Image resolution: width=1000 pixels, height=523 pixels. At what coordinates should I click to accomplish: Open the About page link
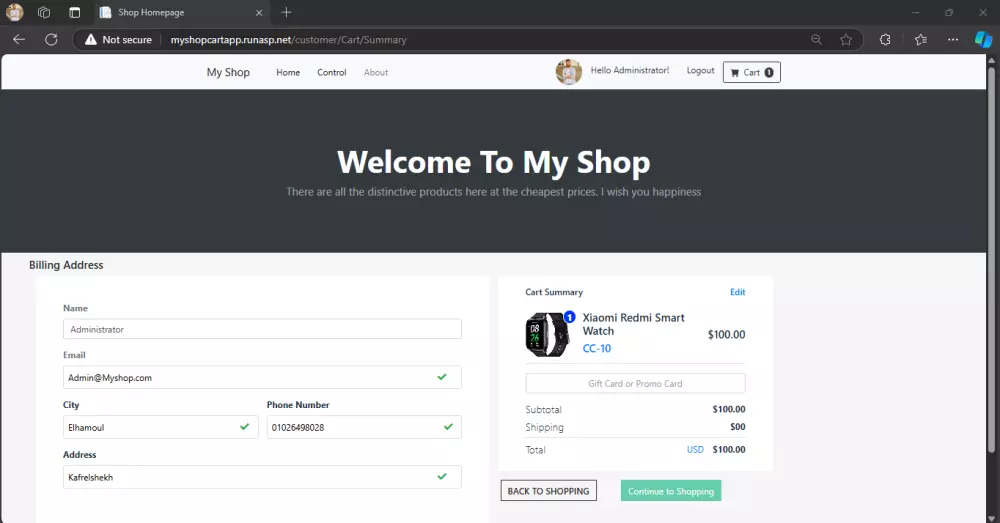[x=376, y=73]
